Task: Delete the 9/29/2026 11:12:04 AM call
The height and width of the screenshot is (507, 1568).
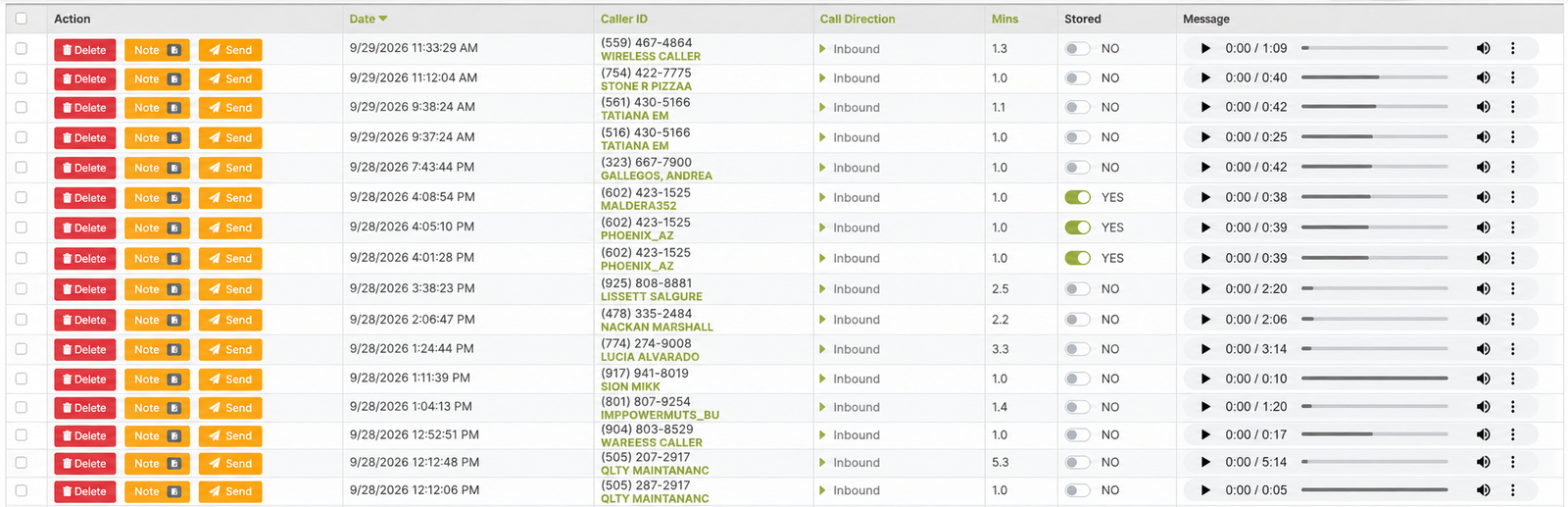Action: click(x=85, y=78)
